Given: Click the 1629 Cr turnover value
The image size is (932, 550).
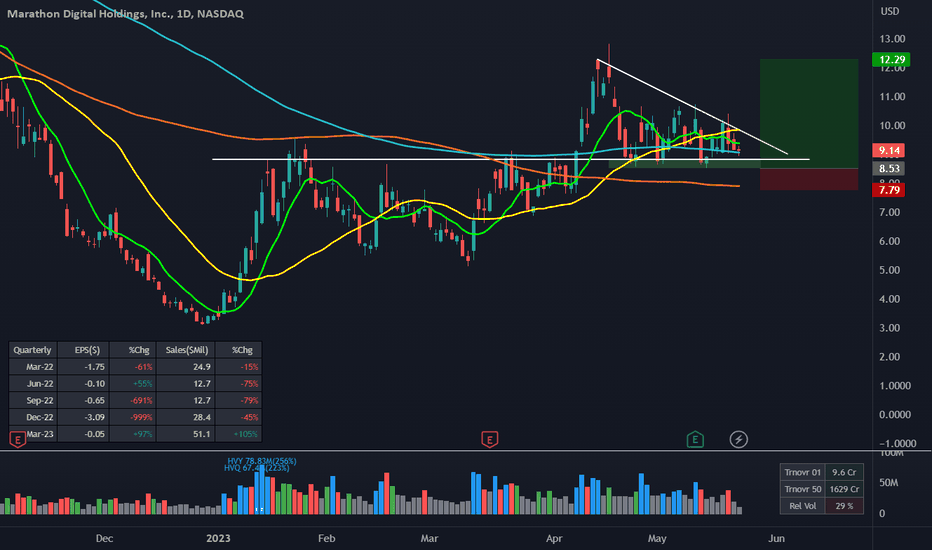Looking at the screenshot, I should (x=844, y=489).
